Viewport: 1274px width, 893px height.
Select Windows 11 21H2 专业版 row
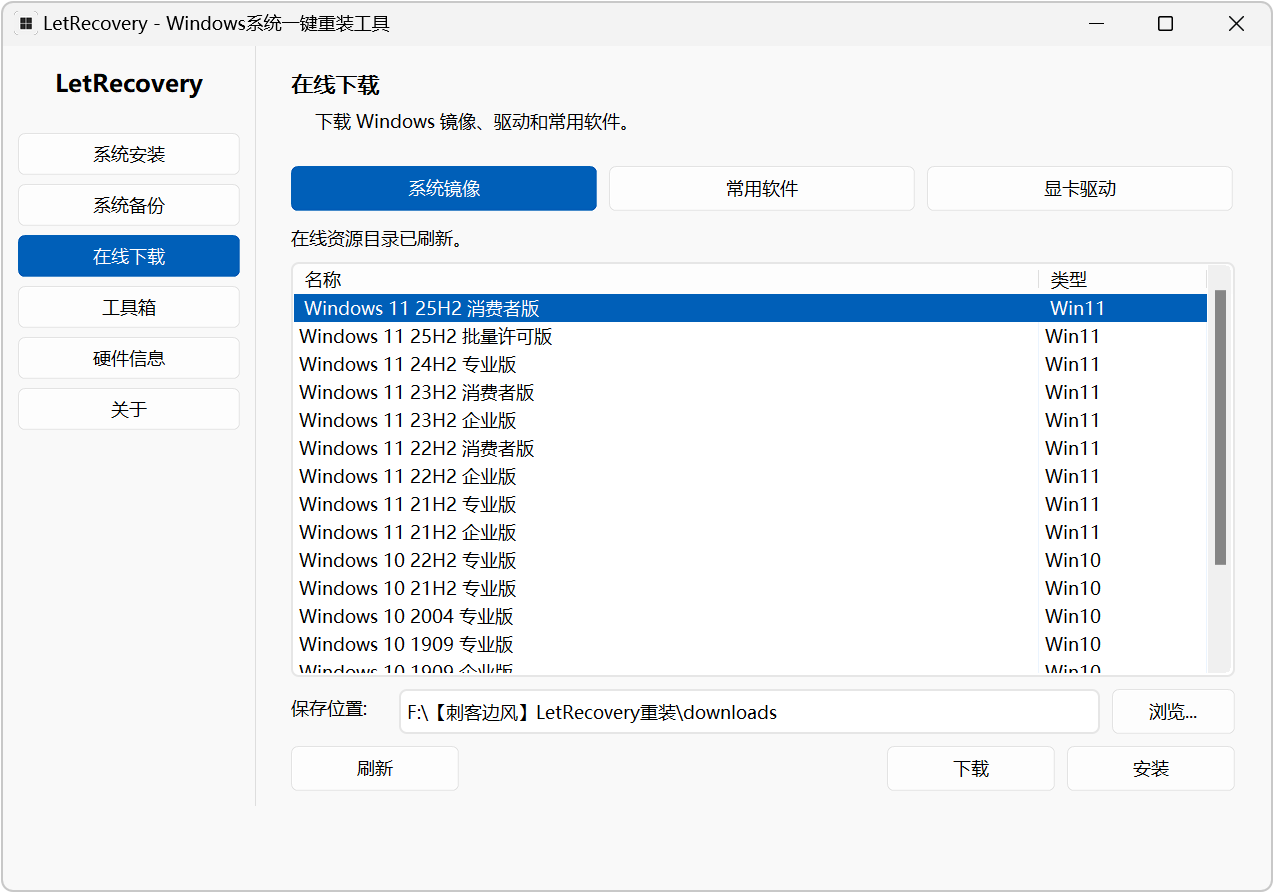point(750,504)
